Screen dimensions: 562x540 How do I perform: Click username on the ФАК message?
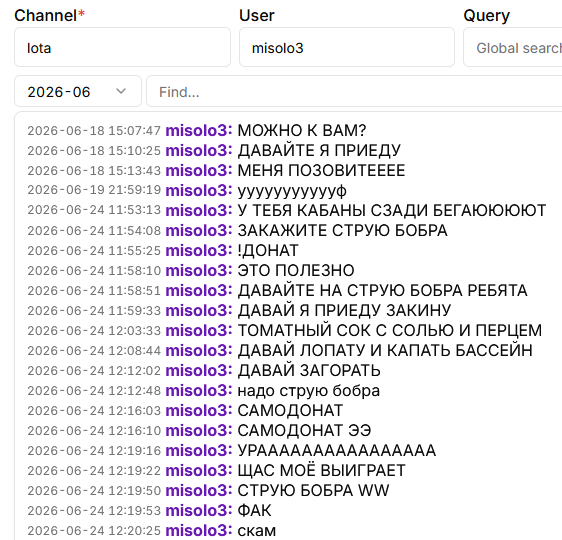[199, 511]
